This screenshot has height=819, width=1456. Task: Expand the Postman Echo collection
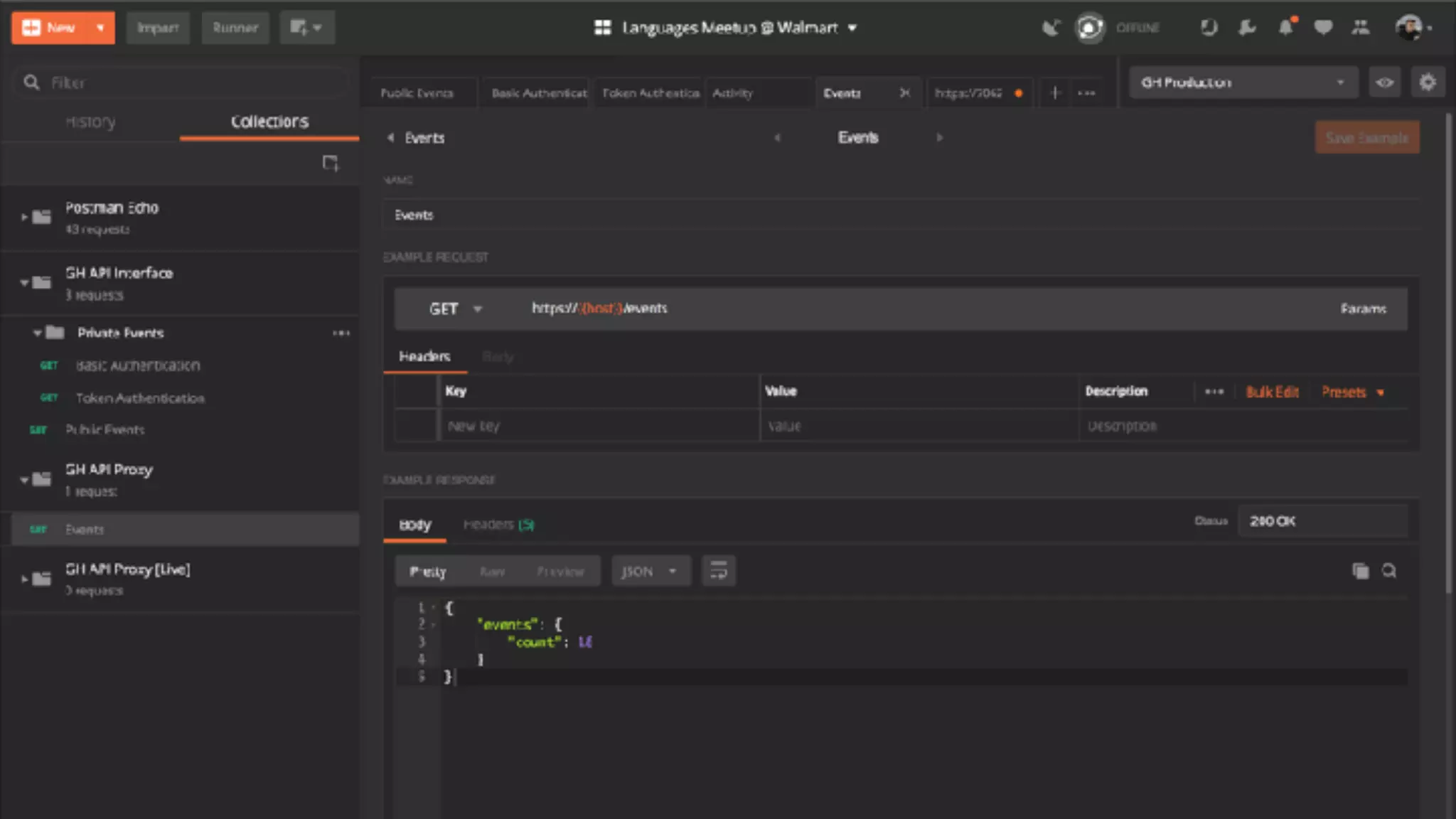[24, 216]
